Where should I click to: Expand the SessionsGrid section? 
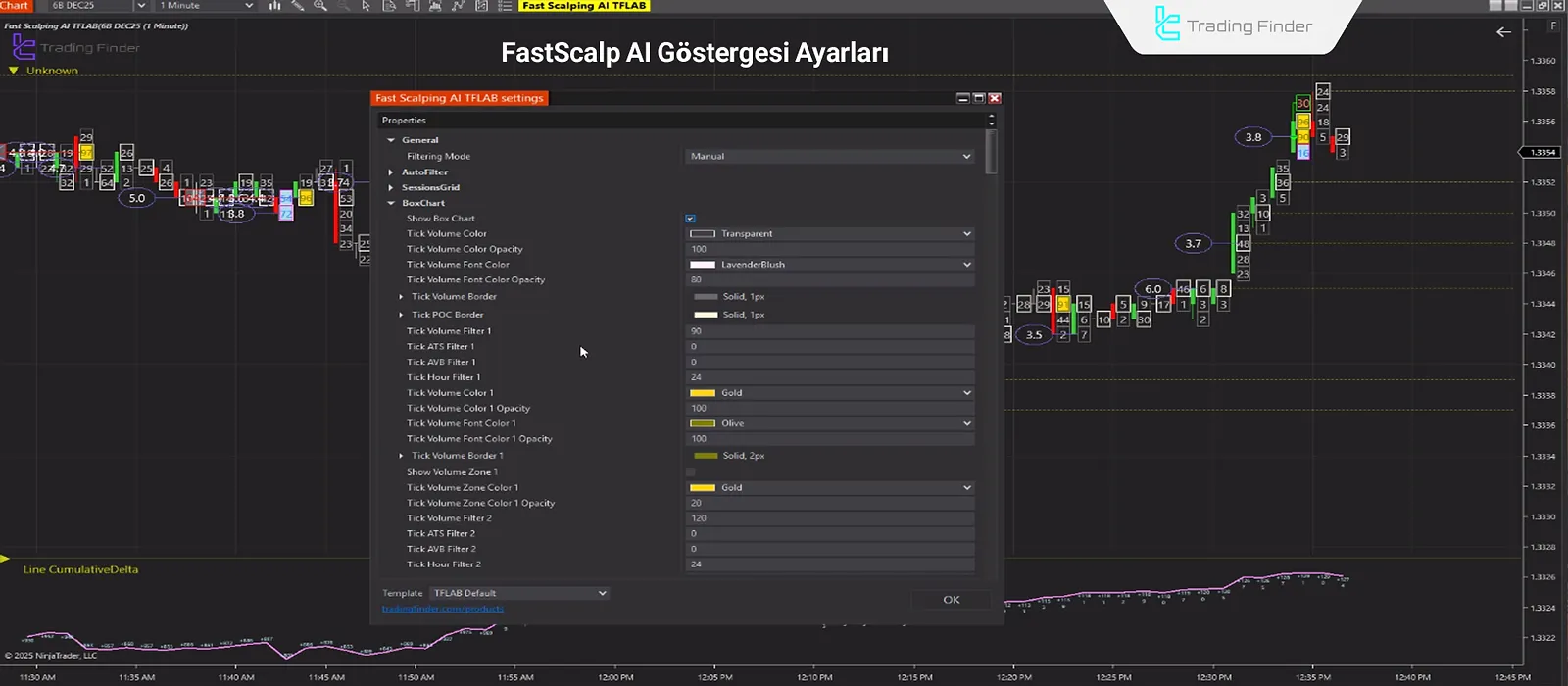pos(391,188)
